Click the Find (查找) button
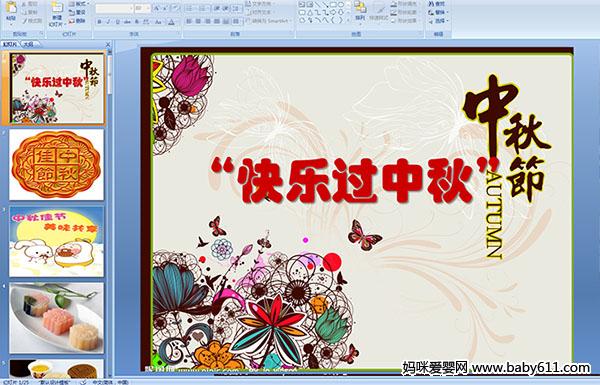Viewport: 600px width, 385px height. pos(437,4)
